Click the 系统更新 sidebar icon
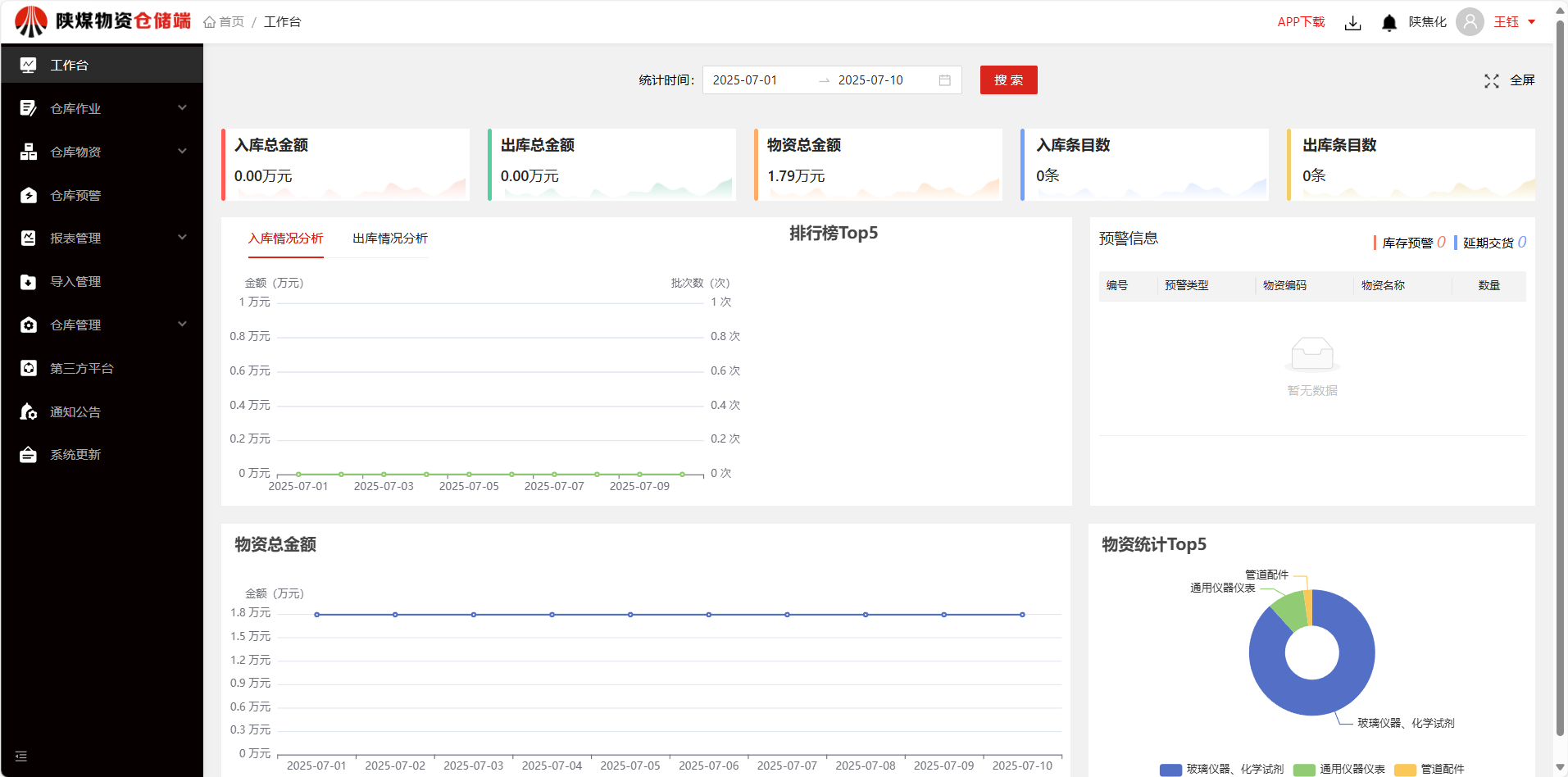This screenshot has width=1568, height=777. pos(28,454)
